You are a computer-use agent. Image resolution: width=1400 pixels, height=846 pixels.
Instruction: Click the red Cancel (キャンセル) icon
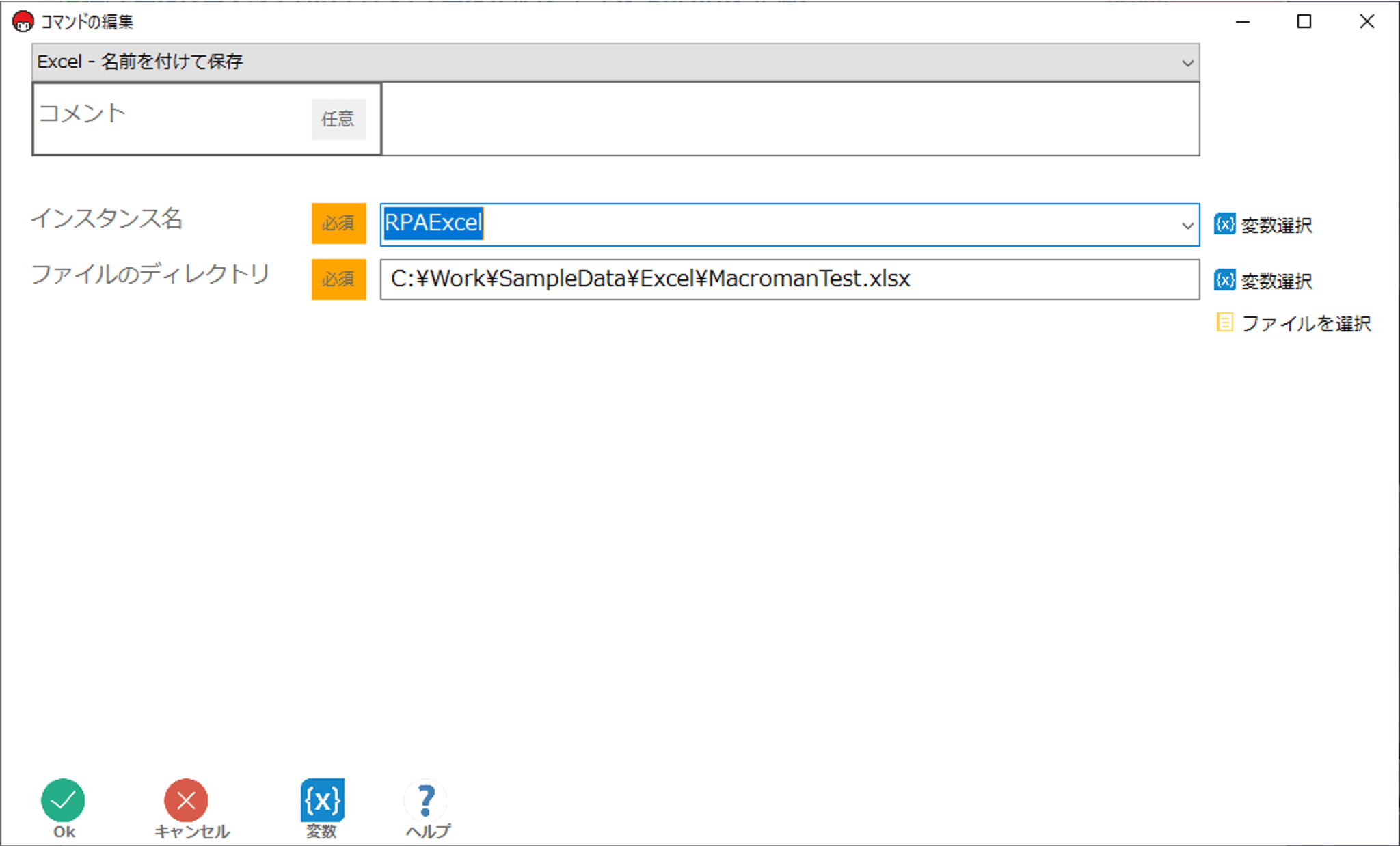tap(185, 800)
